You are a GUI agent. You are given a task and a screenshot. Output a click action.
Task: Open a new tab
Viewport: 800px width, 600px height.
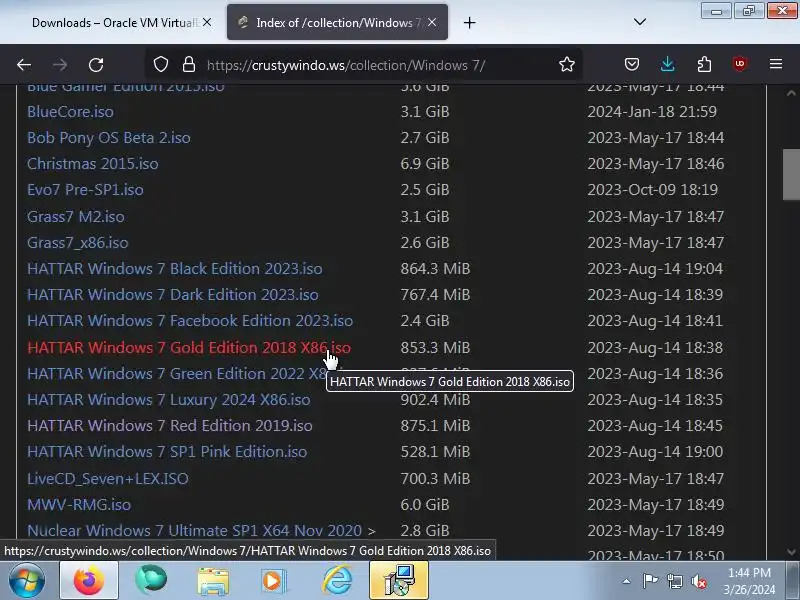point(469,22)
